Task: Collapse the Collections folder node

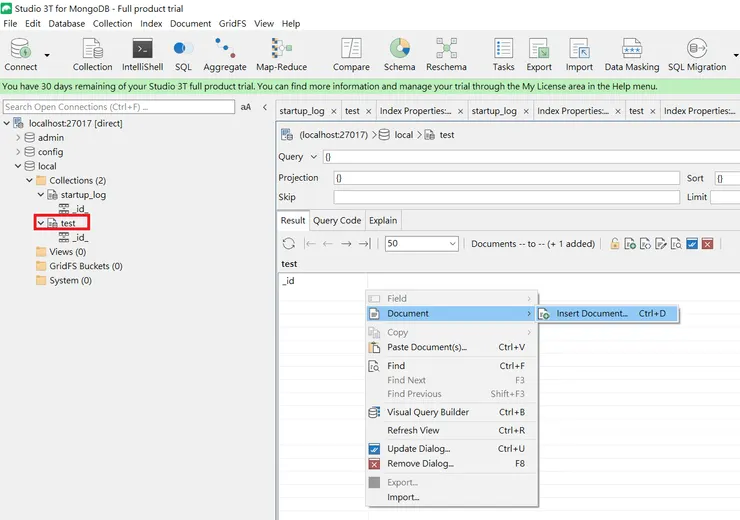Action: pyautogui.click(x=29, y=181)
